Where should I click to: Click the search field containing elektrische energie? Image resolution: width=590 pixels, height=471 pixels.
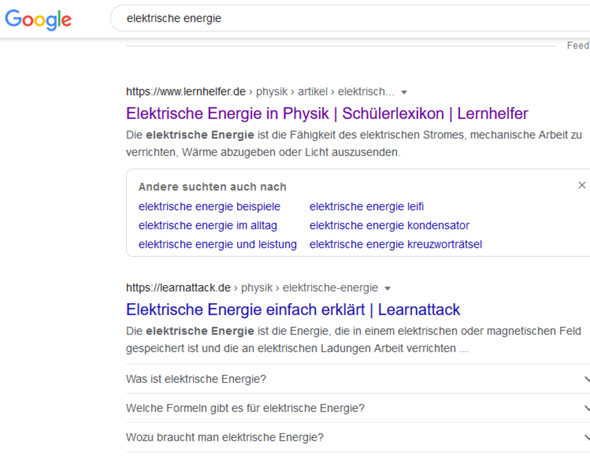click(x=350, y=18)
